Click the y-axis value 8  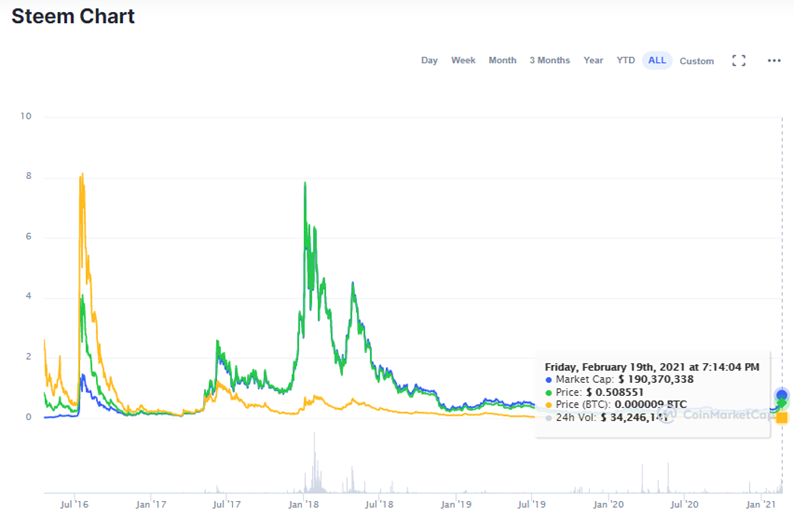(x=29, y=176)
